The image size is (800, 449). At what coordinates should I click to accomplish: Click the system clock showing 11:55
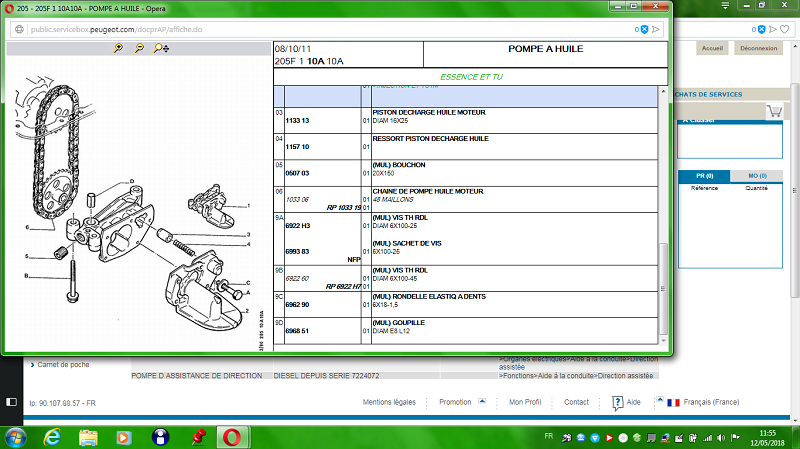pyautogui.click(x=767, y=433)
